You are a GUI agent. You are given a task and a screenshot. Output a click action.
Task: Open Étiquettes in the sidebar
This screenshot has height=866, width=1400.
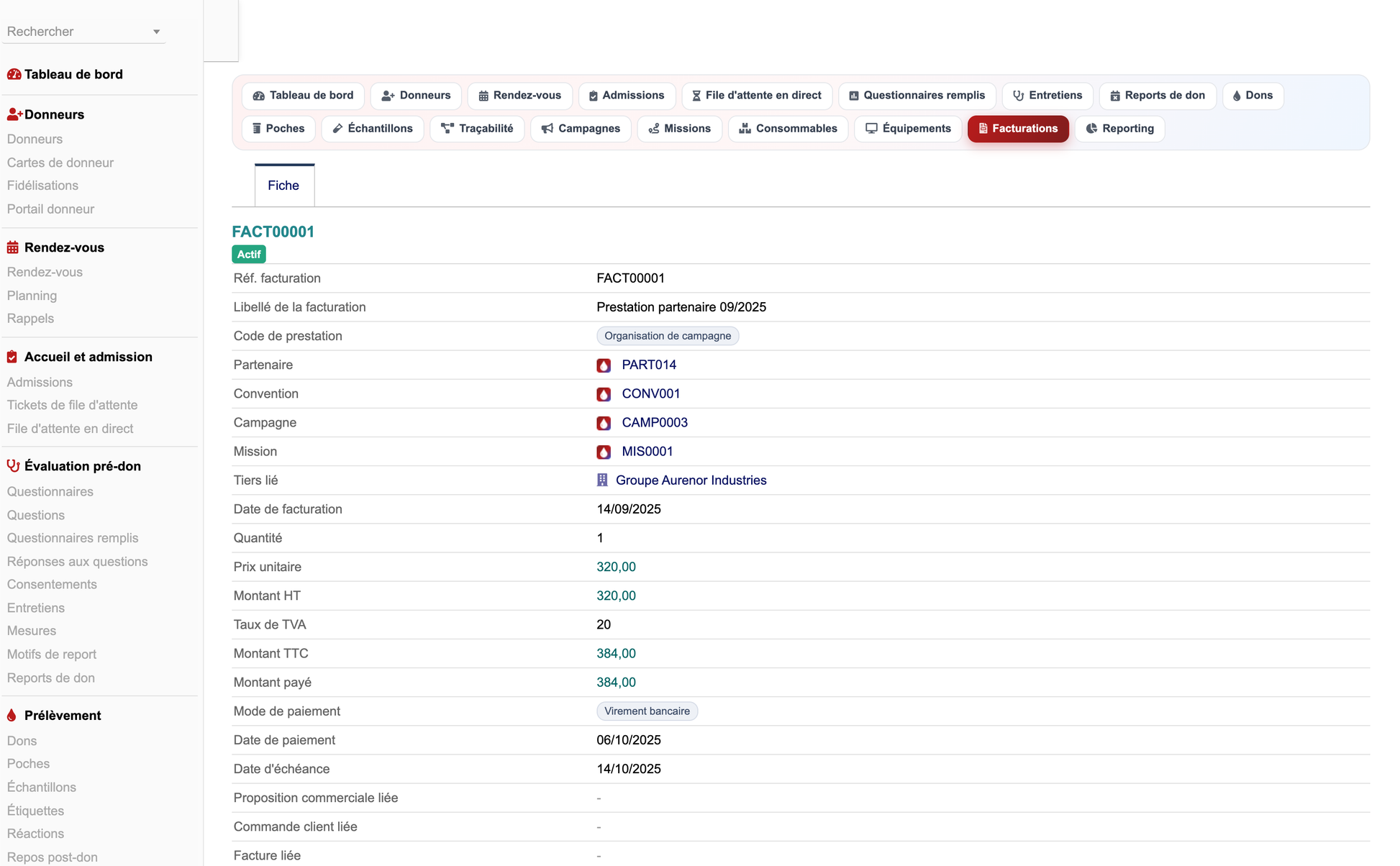coord(35,811)
